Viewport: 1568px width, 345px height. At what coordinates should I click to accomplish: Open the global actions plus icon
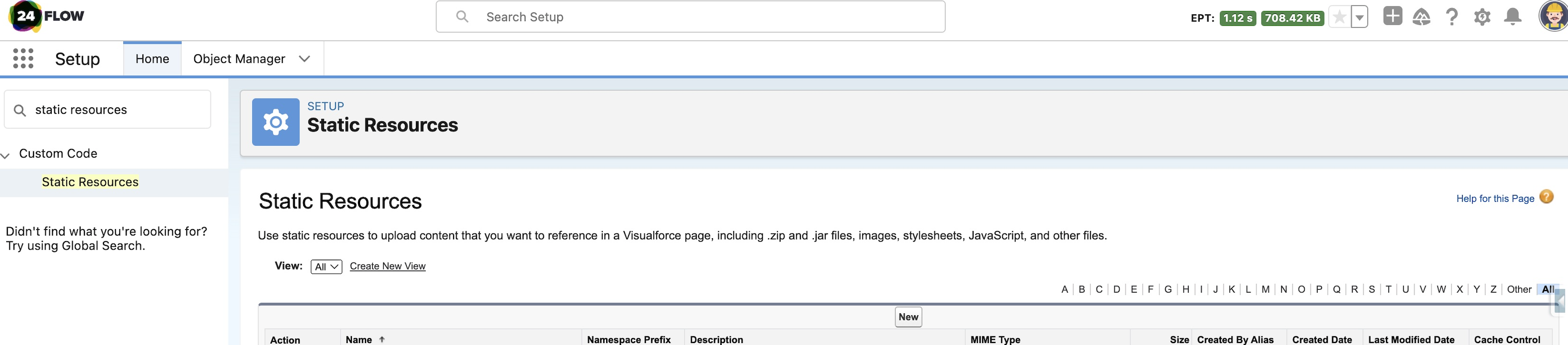click(1392, 16)
